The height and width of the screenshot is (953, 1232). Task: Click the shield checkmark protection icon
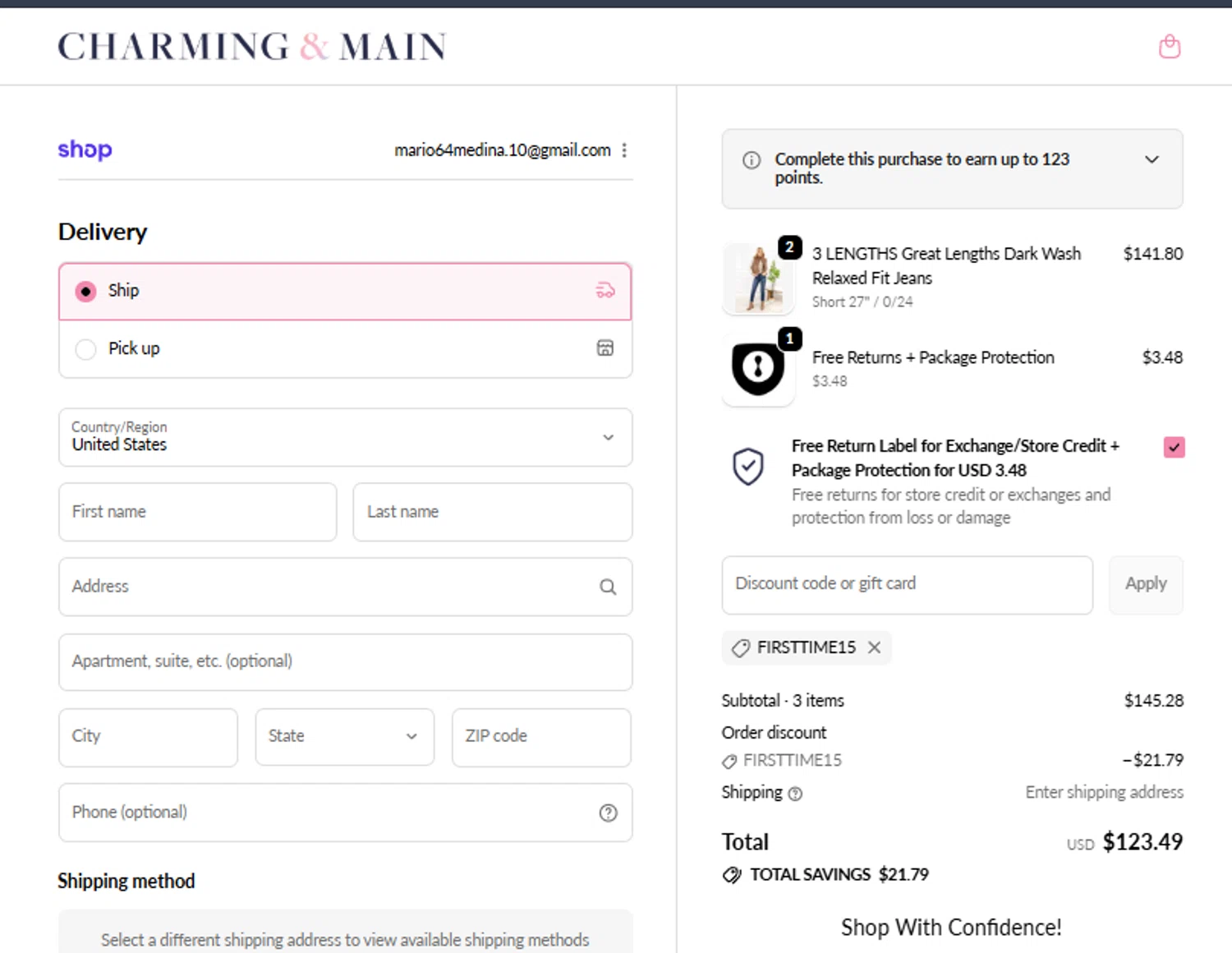(x=748, y=467)
